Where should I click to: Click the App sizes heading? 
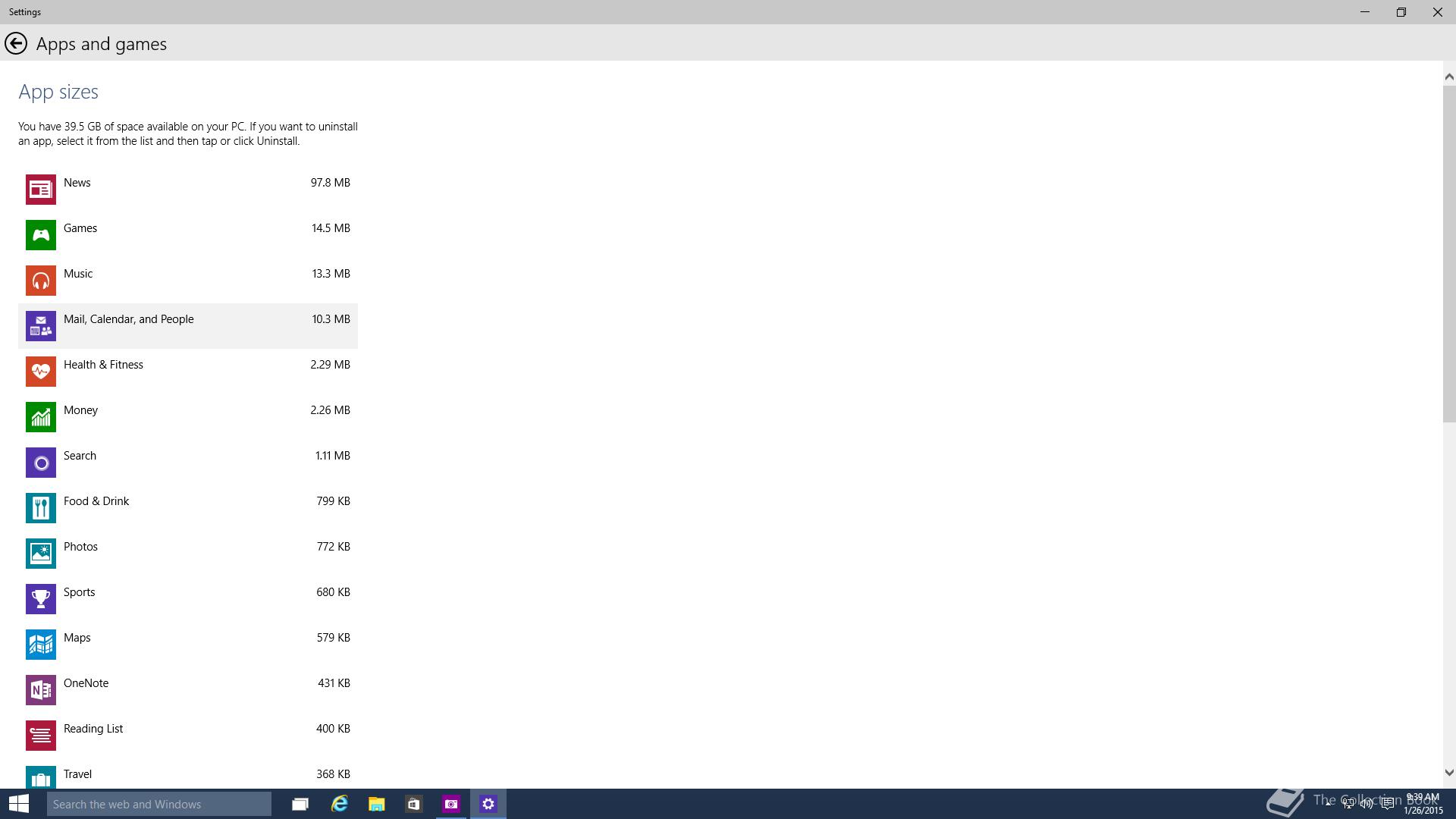pos(58,92)
